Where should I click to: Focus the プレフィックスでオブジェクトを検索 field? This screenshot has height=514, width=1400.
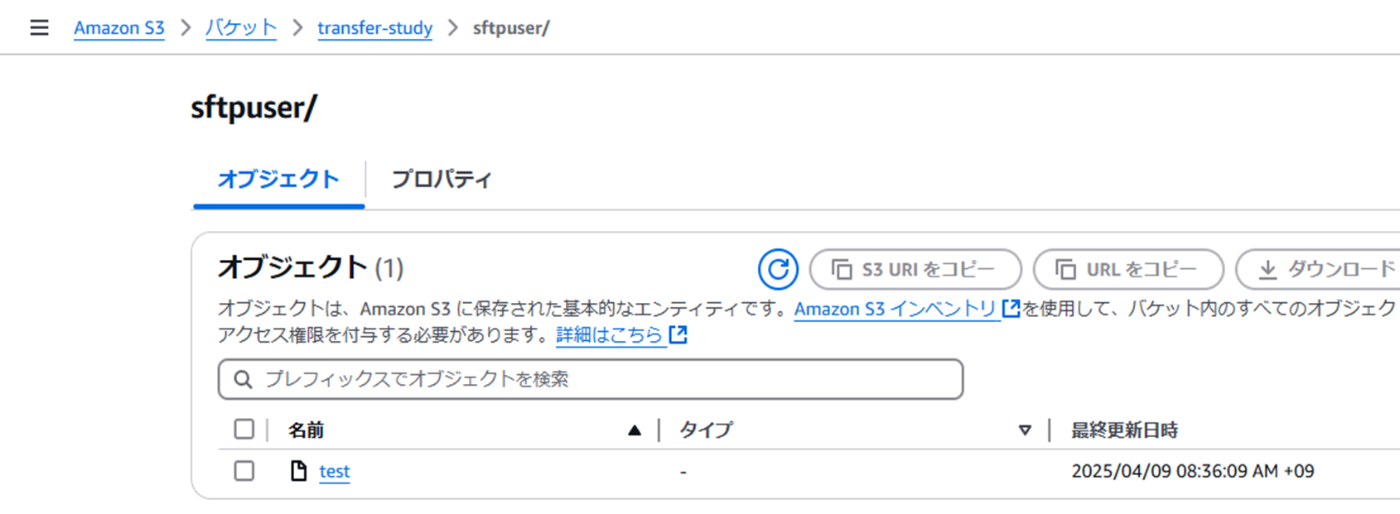(x=591, y=380)
